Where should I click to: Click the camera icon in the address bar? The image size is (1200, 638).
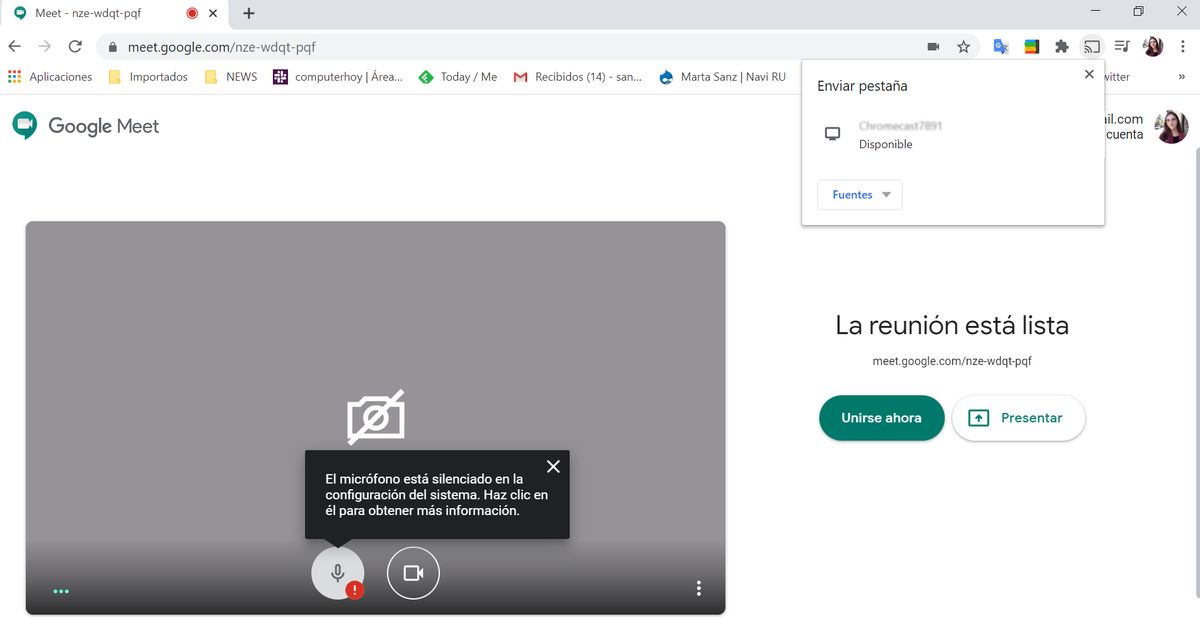(x=933, y=45)
